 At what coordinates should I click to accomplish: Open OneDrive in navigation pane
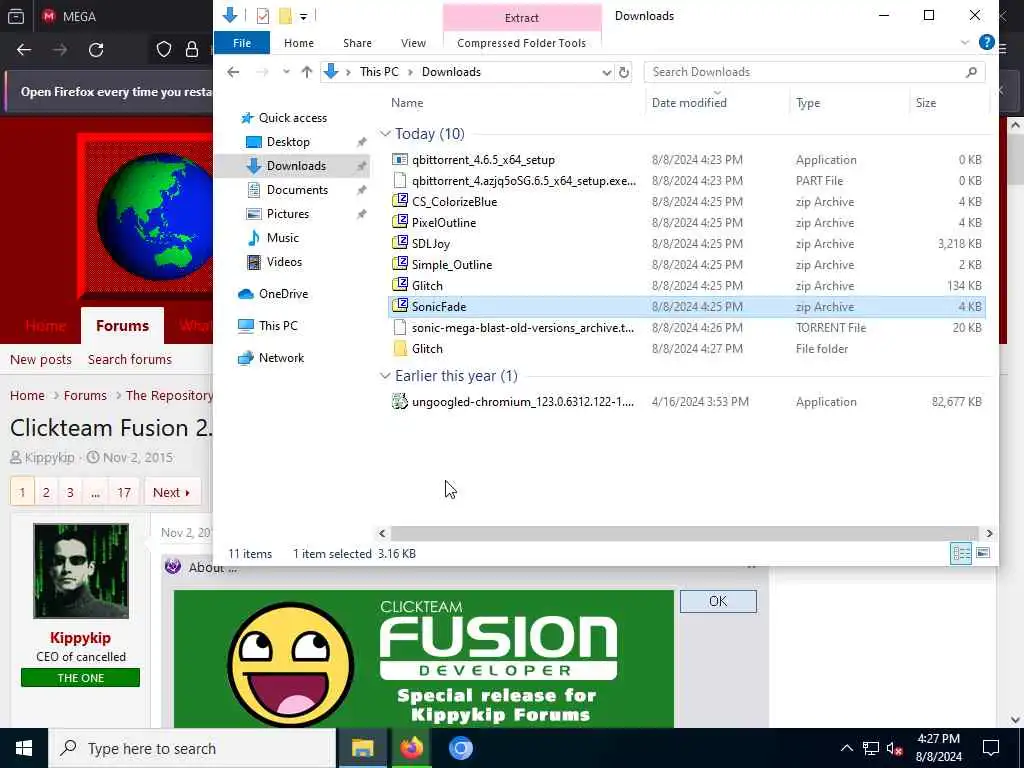(x=283, y=294)
